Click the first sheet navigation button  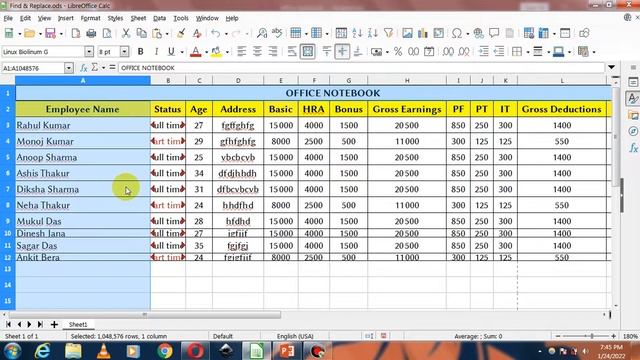tap(8, 324)
